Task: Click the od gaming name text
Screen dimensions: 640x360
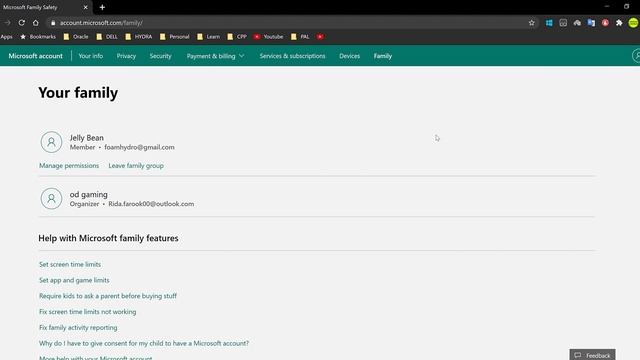Action: [x=89, y=195]
